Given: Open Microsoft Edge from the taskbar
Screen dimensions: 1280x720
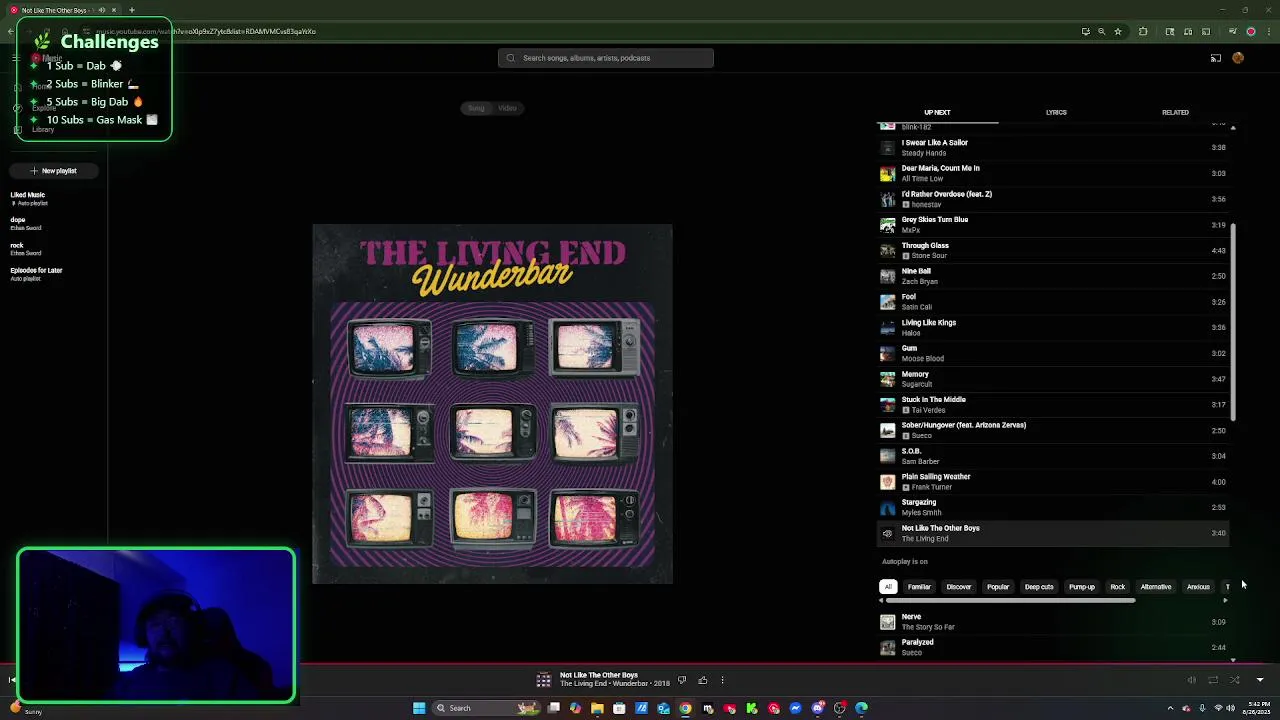Looking at the screenshot, I should pos(861,708).
